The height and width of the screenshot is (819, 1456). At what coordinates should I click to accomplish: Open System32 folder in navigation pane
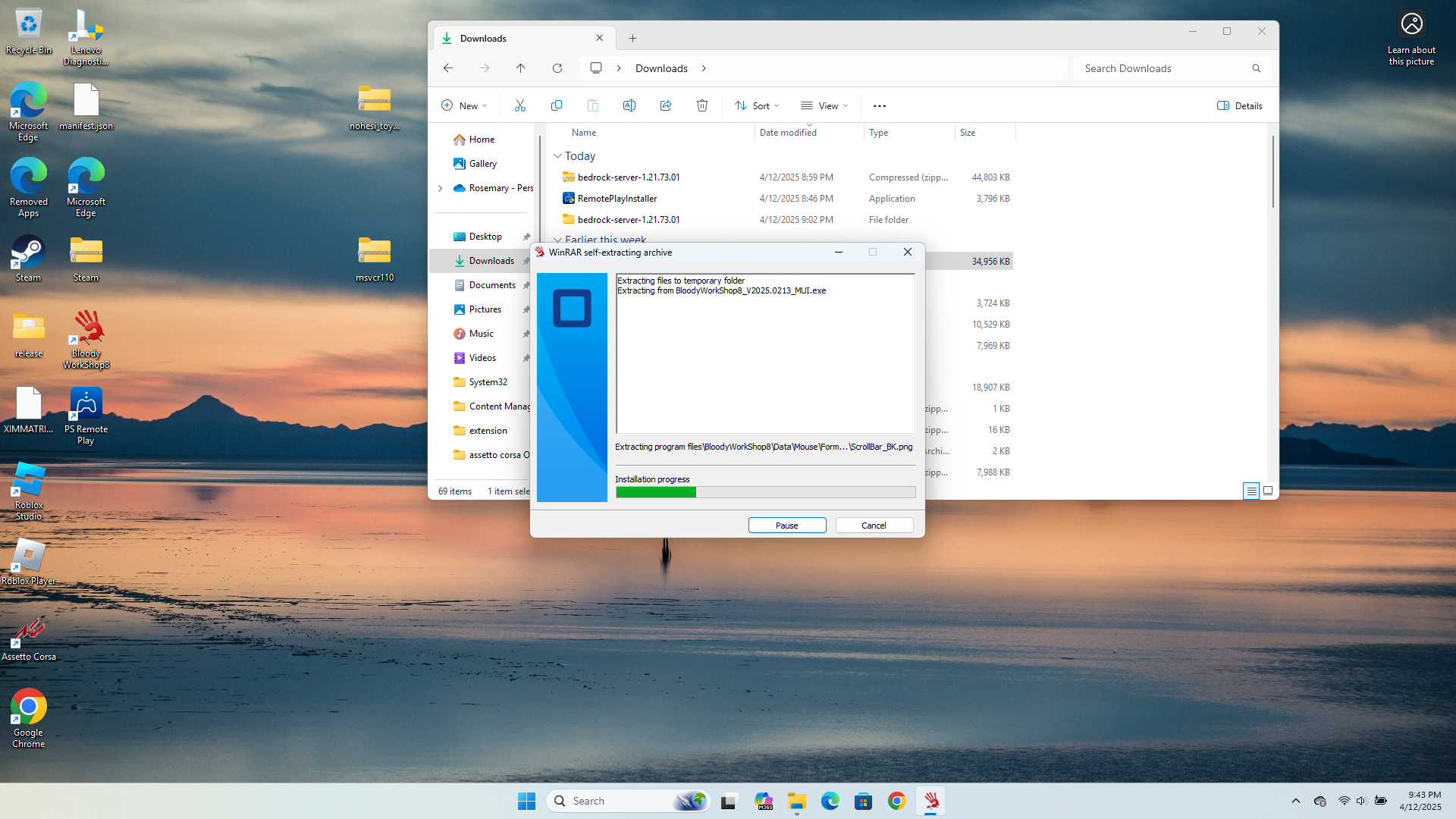point(480,382)
